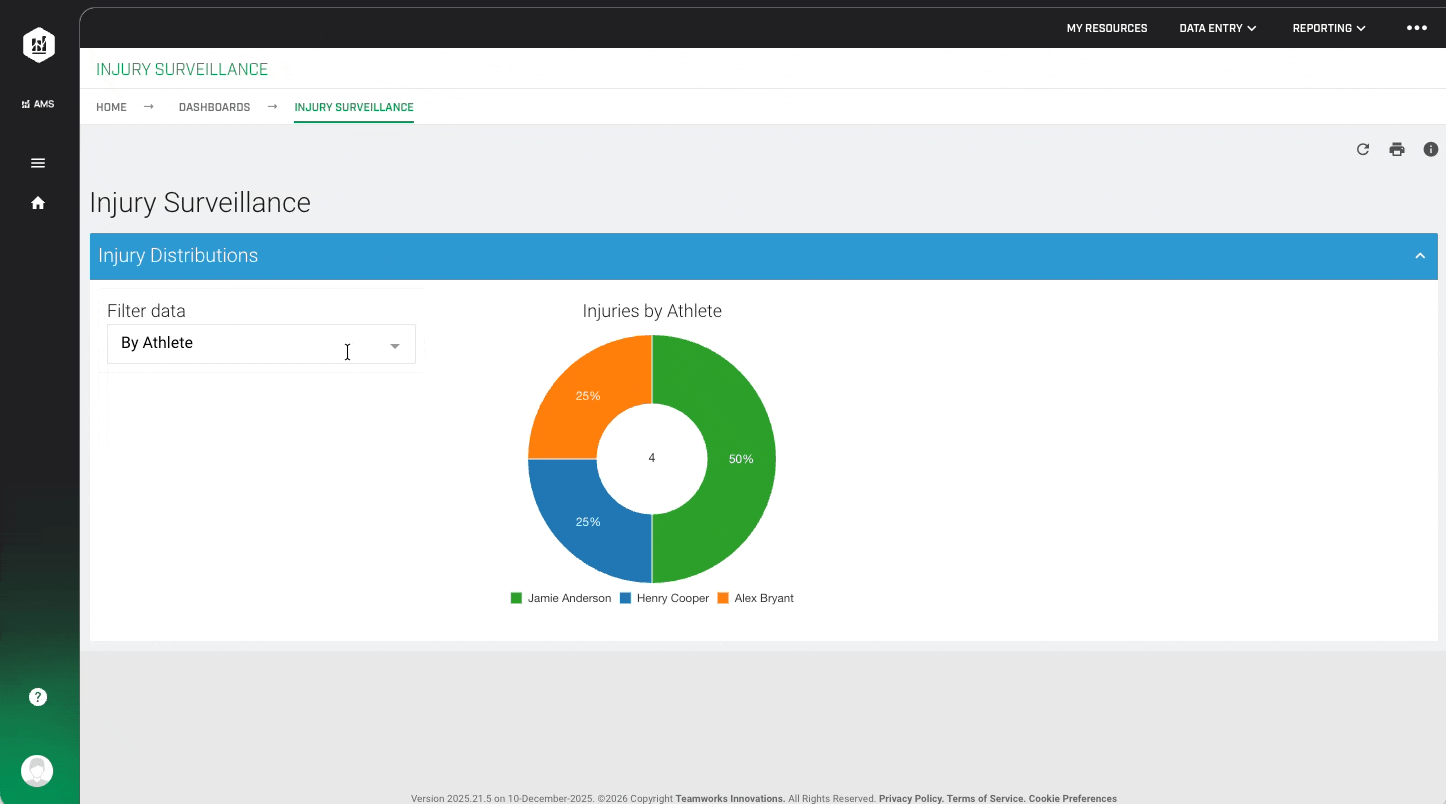The width and height of the screenshot is (1446, 804).
Task: Print the dashboard using printer icon
Action: 1397,149
